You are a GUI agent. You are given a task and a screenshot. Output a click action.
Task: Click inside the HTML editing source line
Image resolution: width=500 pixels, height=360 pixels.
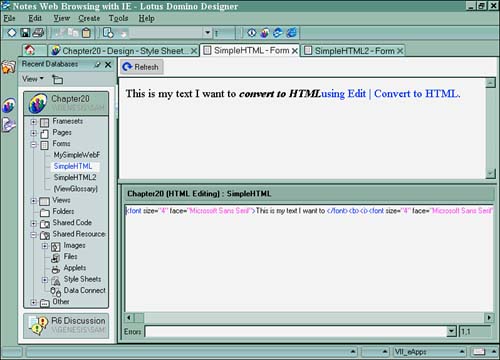pos(309,211)
